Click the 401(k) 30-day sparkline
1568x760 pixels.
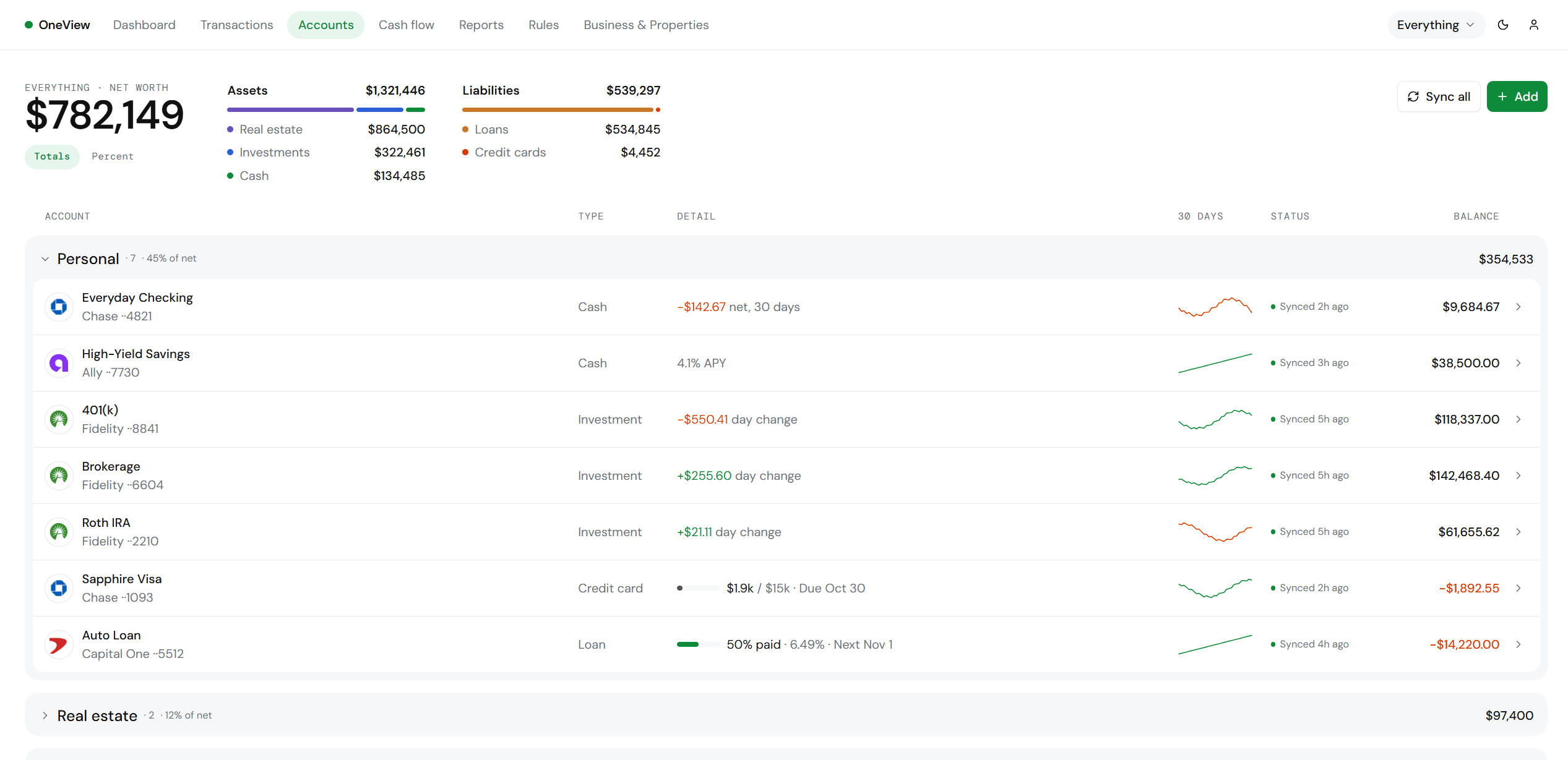pos(1215,419)
